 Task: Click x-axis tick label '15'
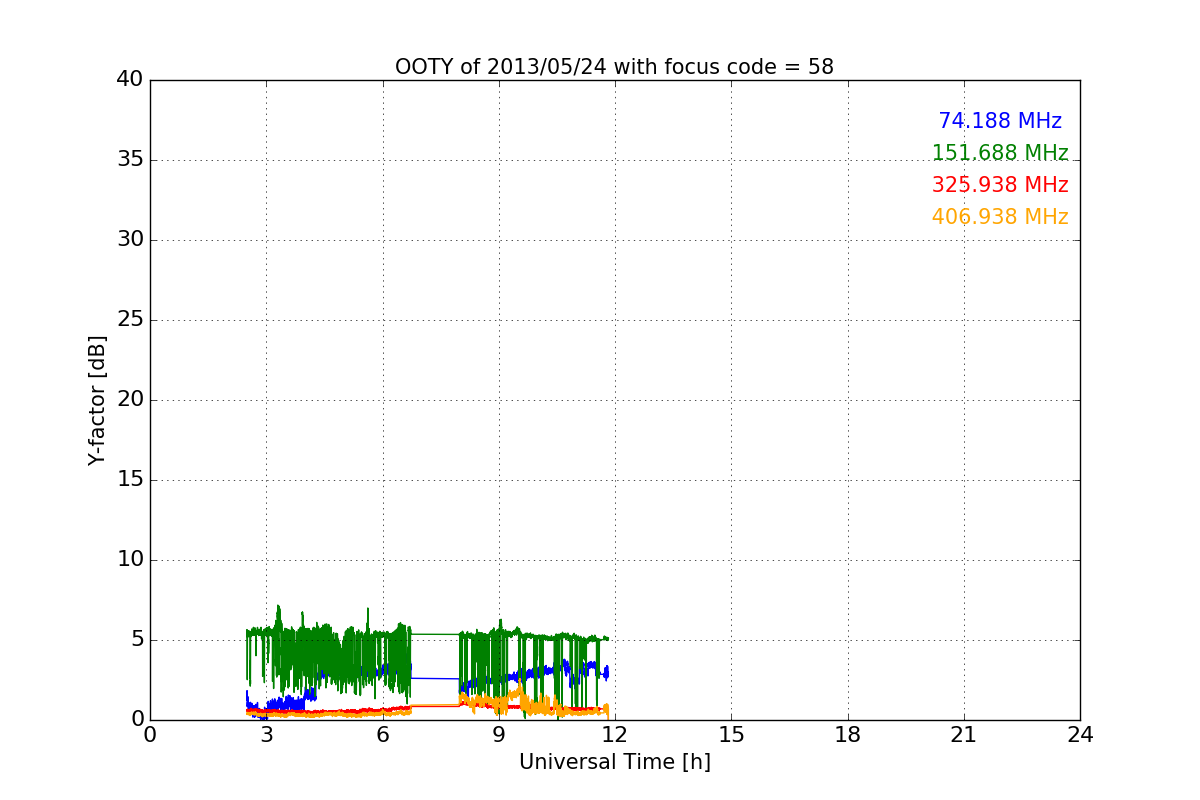pyautogui.click(x=731, y=735)
